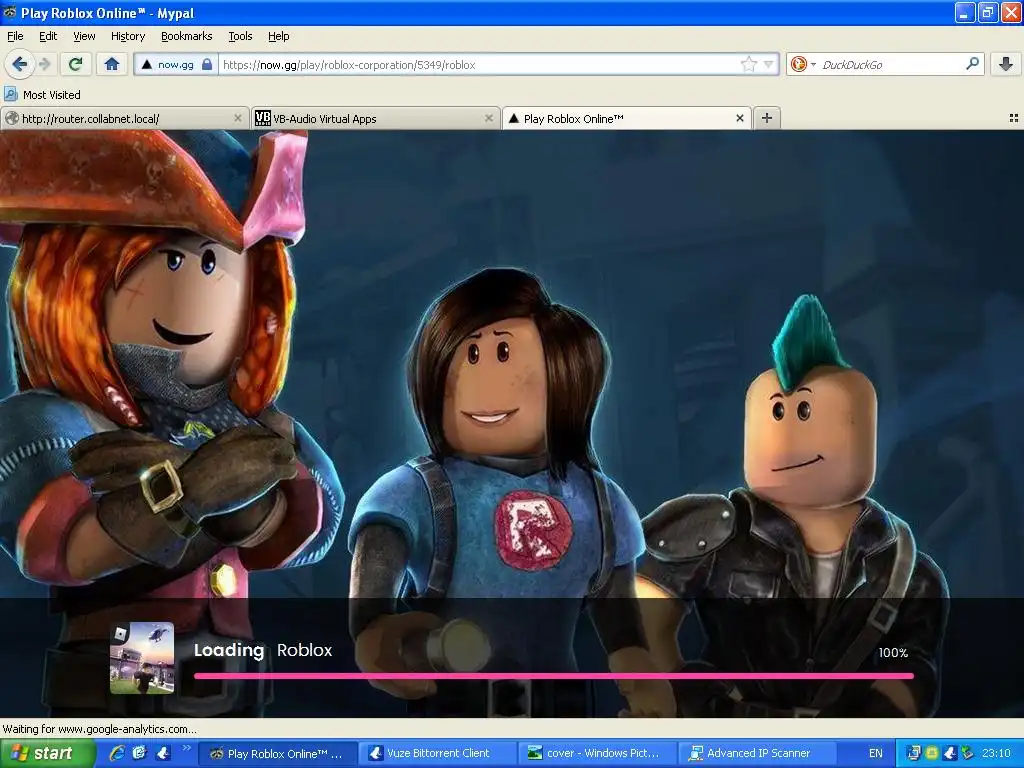Screen dimensions: 1024x768
Task: Open the Edit menu
Action: pyautogui.click(x=48, y=36)
